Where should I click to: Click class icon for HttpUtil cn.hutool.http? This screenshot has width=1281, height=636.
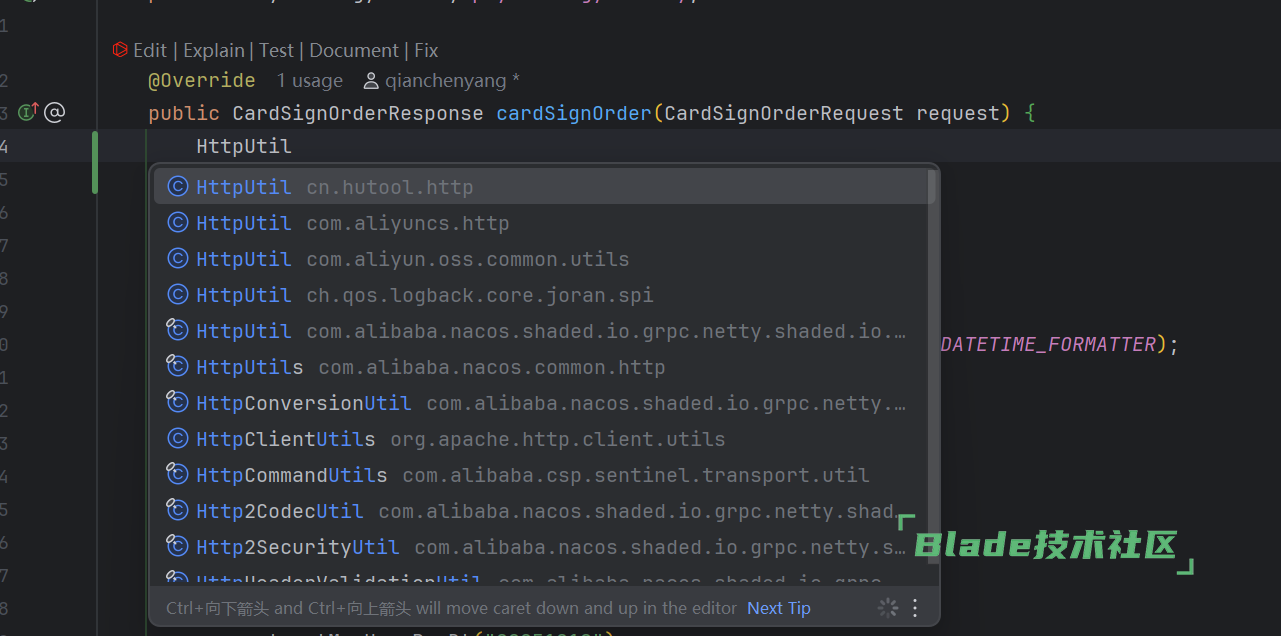178,187
